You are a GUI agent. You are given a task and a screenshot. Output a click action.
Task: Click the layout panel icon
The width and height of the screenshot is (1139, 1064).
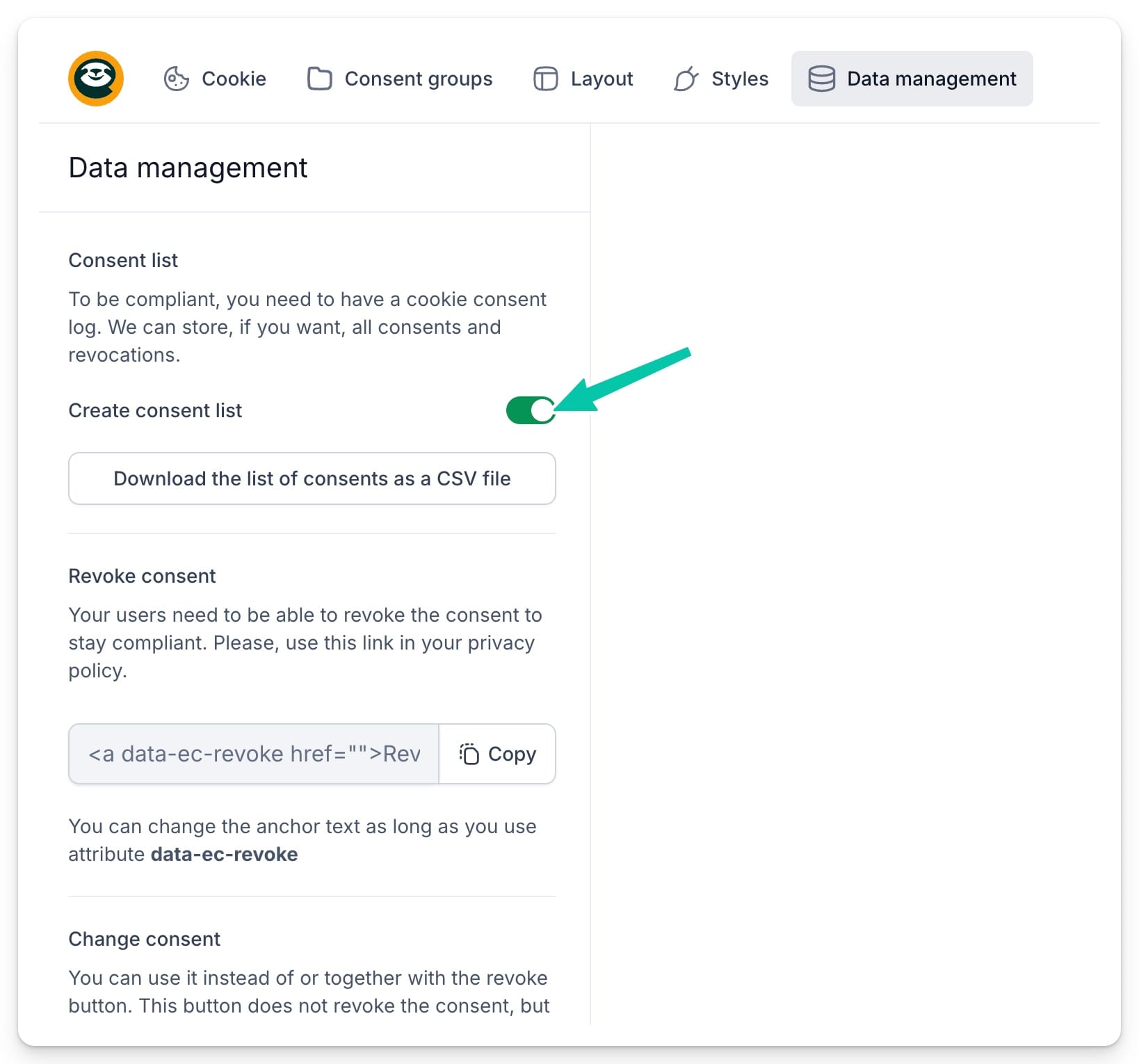(546, 79)
